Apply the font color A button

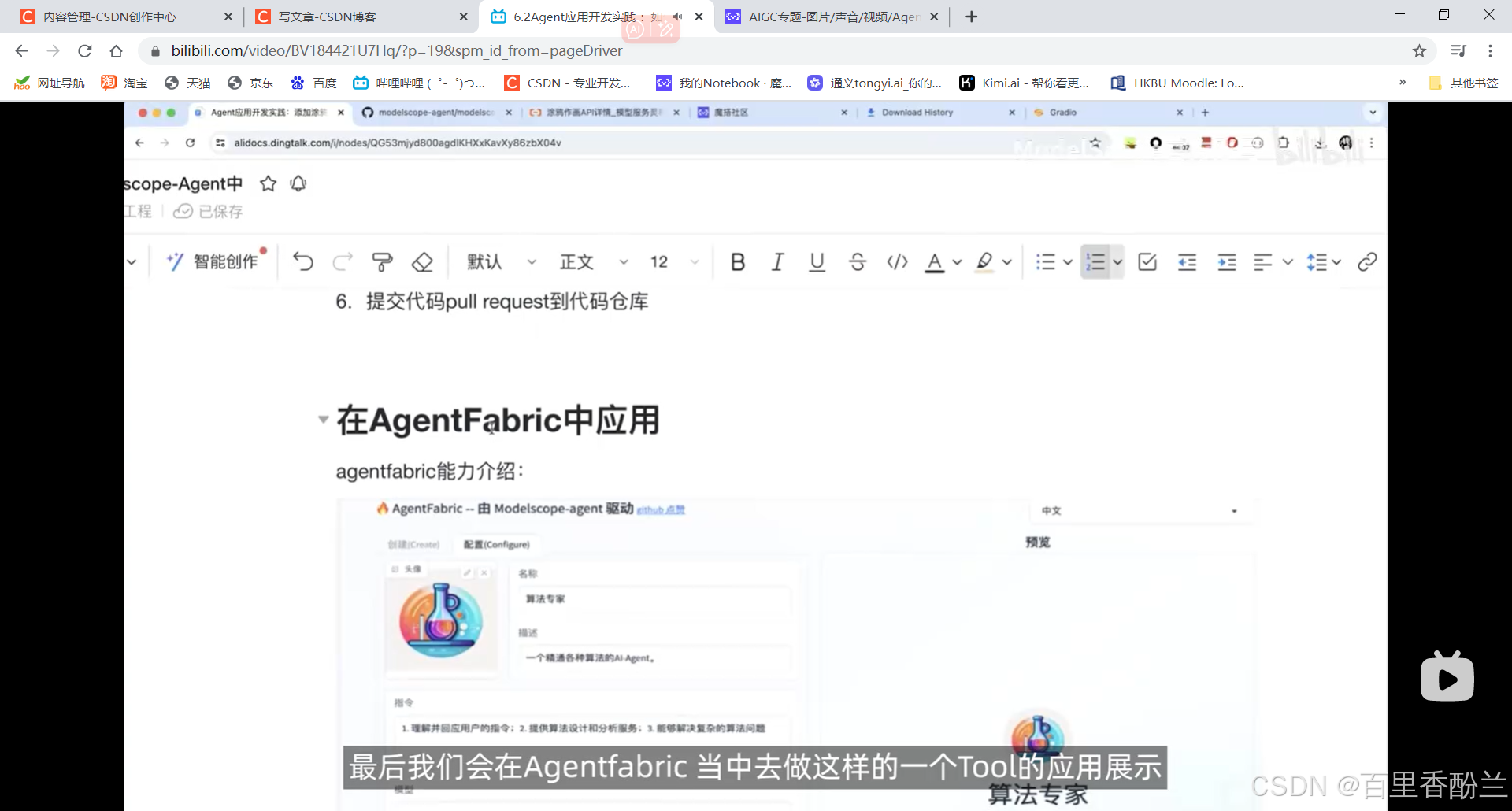tap(935, 261)
